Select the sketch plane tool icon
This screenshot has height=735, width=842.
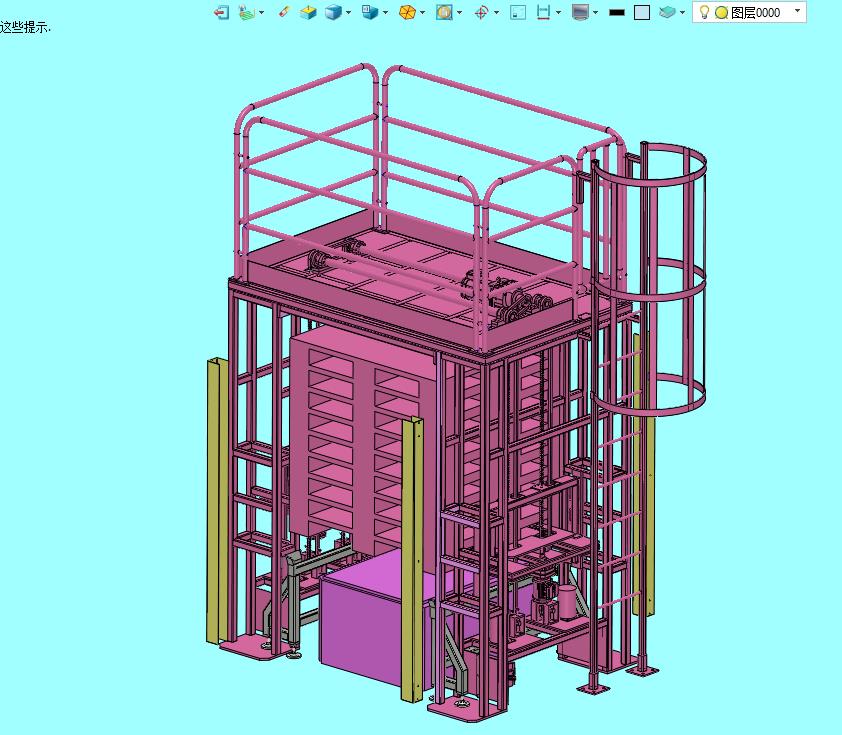246,12
